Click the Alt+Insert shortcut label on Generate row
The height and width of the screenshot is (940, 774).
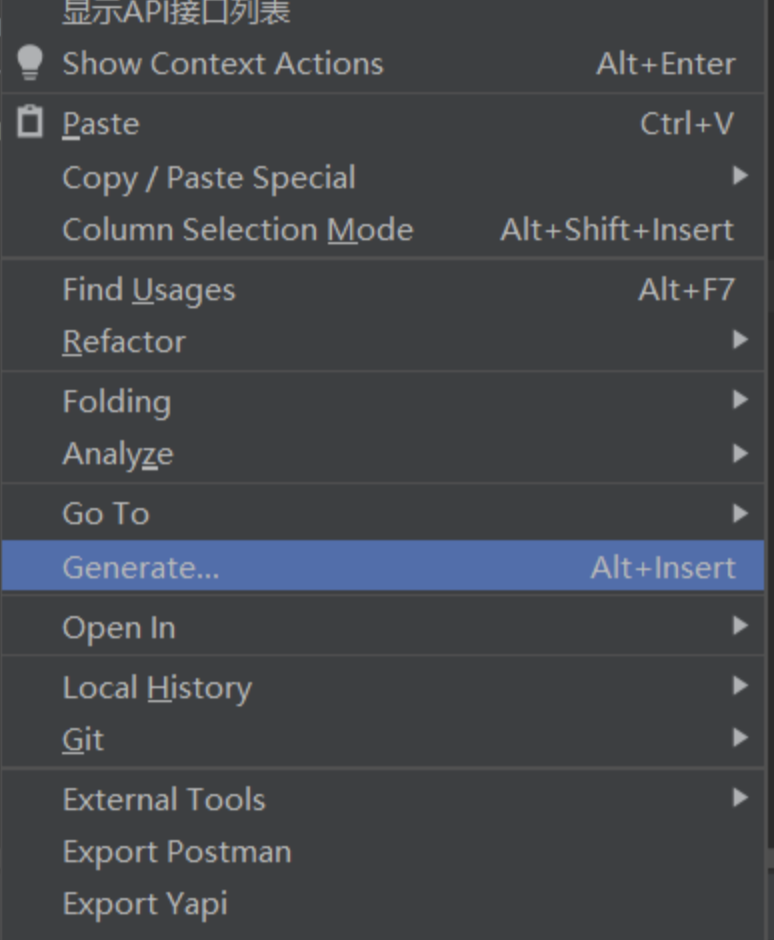coord(663,567)
